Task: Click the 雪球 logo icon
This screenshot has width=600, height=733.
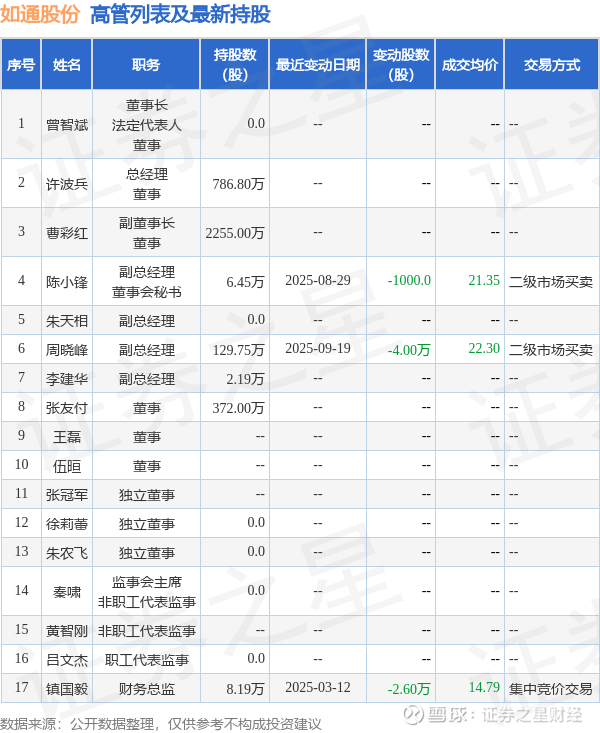Action: [x=412, y=714]
